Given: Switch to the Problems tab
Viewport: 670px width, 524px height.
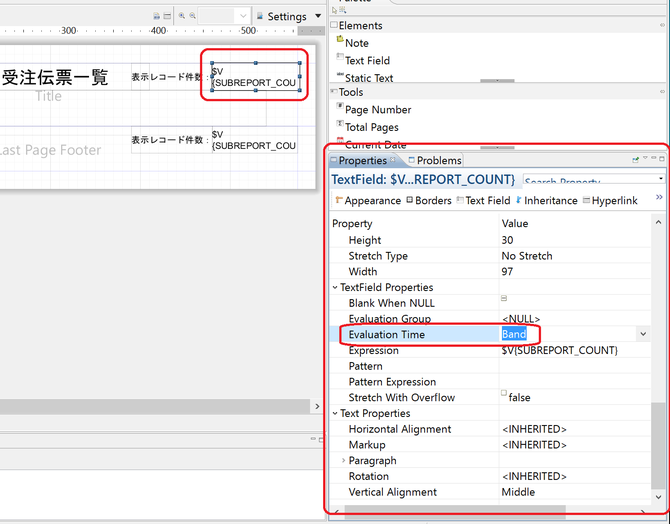Looking at the screenshot, I should point(438,160).
